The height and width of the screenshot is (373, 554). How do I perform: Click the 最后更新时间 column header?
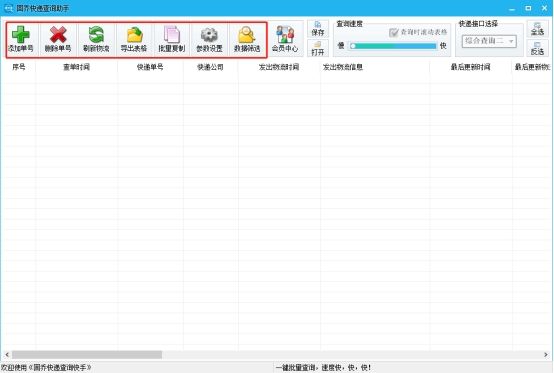[471, 67]
